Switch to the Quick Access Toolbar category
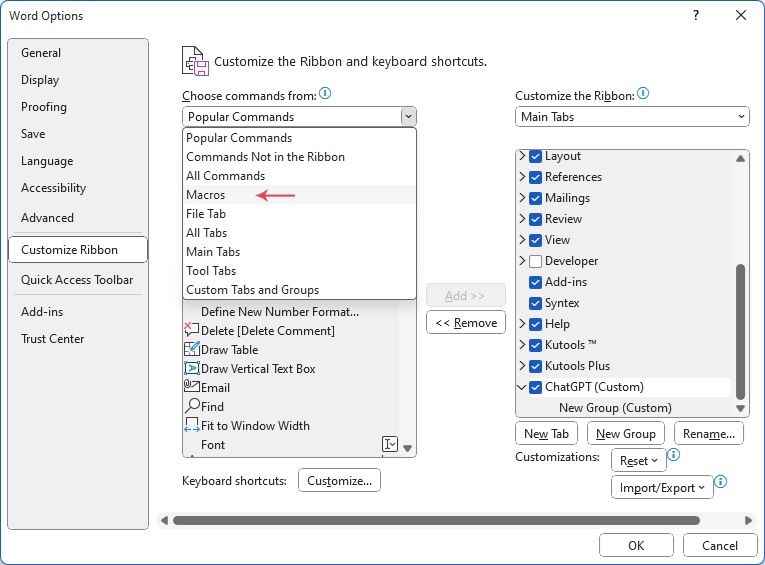 point(77,280)
